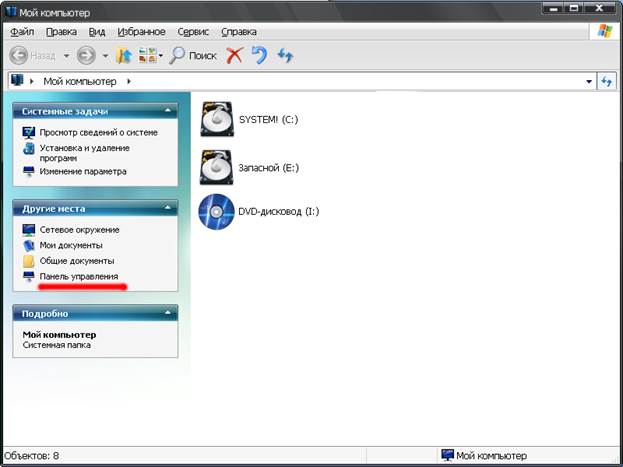Click the Forward navigation arrow button
Viewport: 623px width, 467px height.
(x=86, y=55)
